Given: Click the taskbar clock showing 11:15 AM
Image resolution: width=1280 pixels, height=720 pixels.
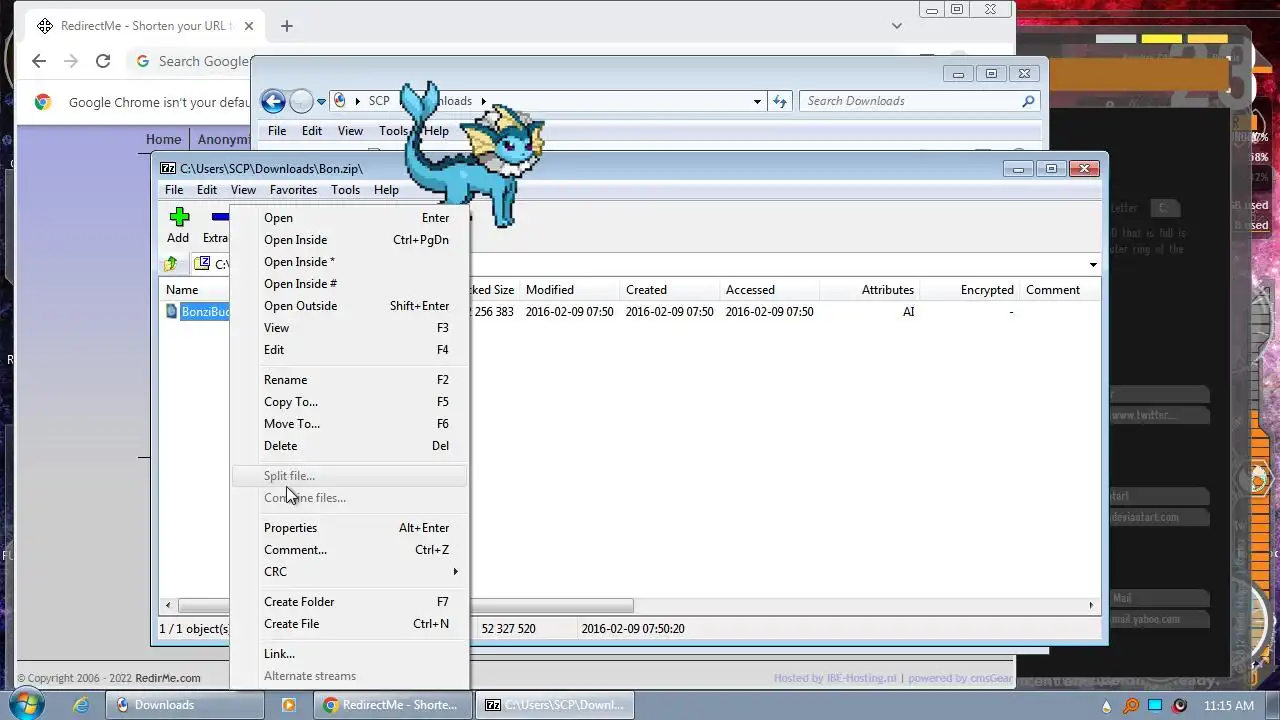Looking at the screenshot, I should [1229, 706].
